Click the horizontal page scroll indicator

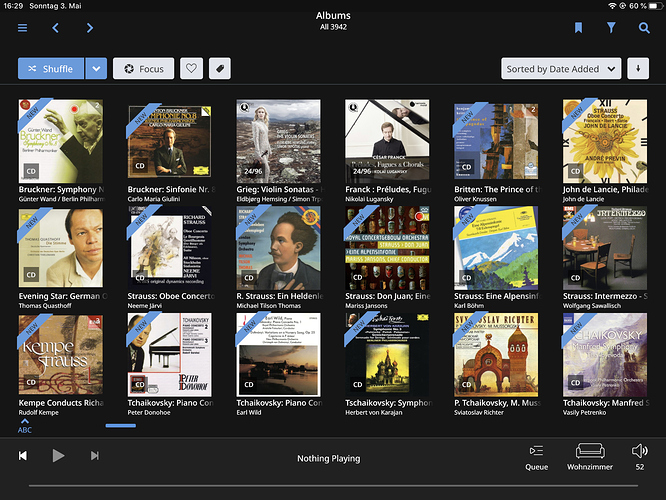tap(121, 425)
